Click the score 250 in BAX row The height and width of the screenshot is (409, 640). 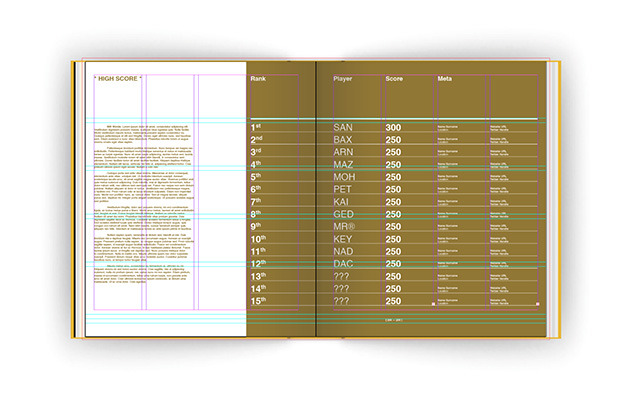(x=393, y=140)
